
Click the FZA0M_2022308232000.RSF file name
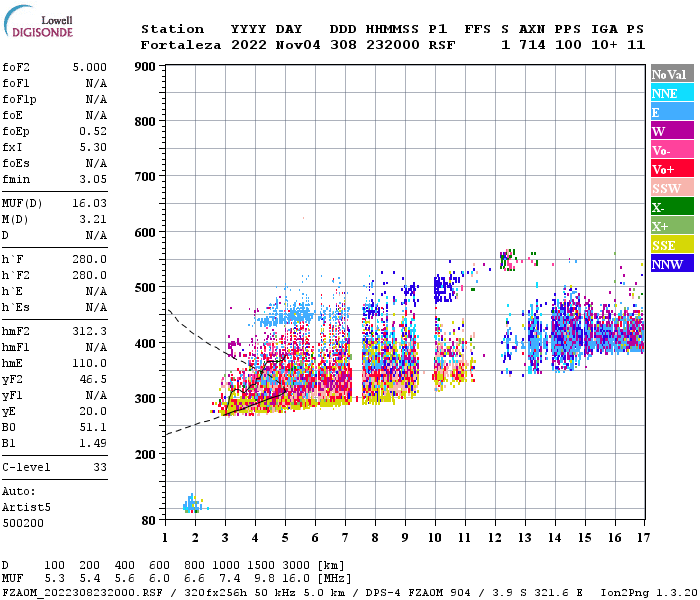pyautogui.click(x=83, y=592)
